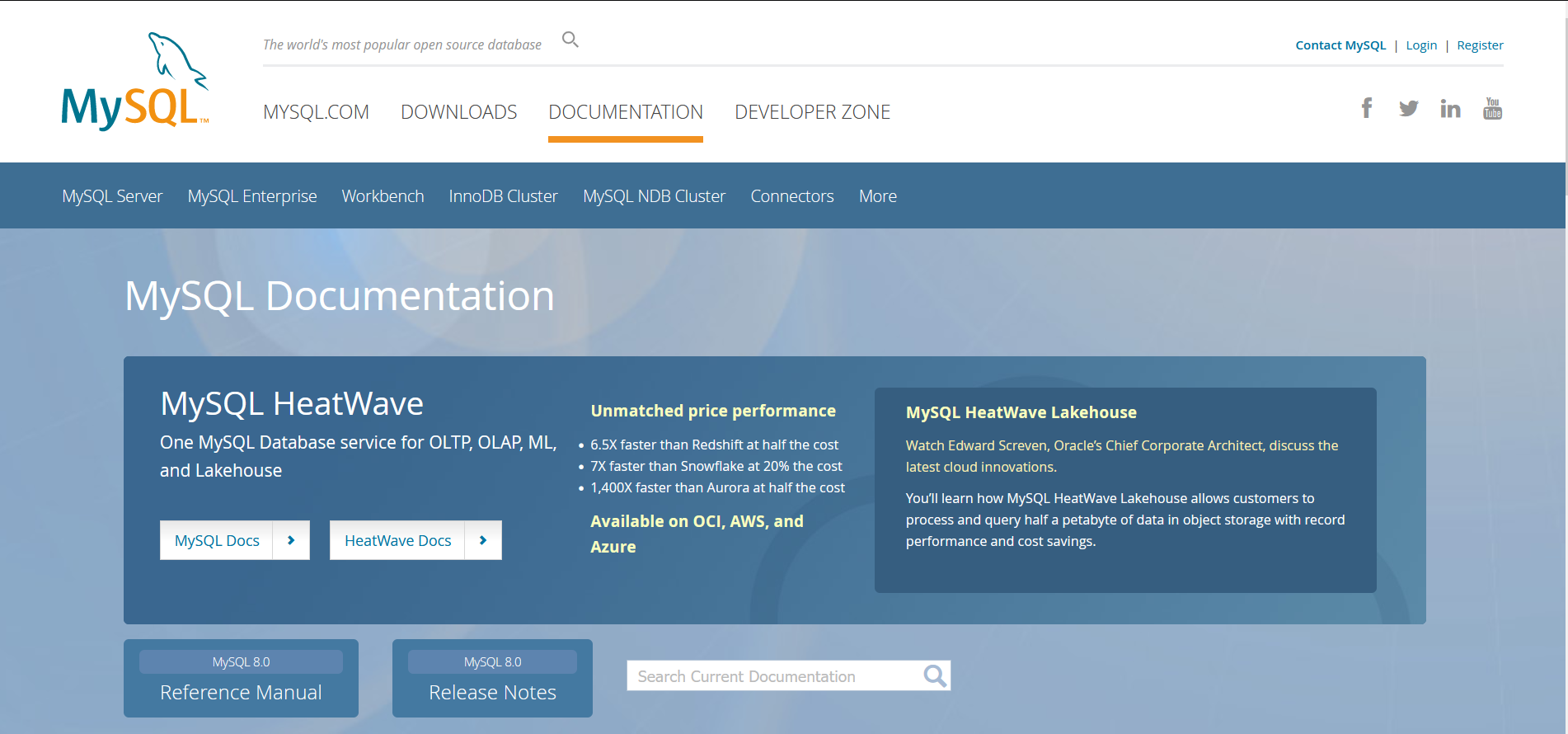The image size is (1568, 734).
Task: Click the Login link
Action: point(1421,45)
